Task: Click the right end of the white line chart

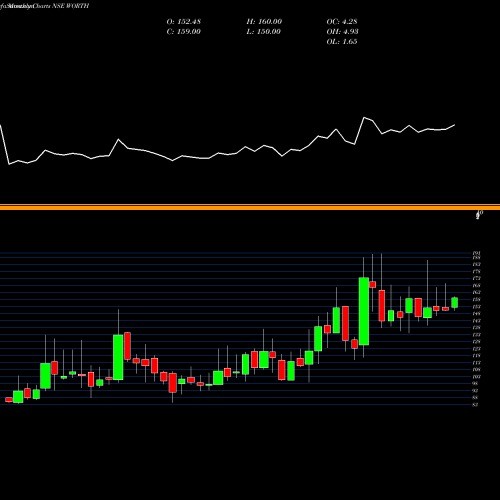Action: (x=454, y=125)
